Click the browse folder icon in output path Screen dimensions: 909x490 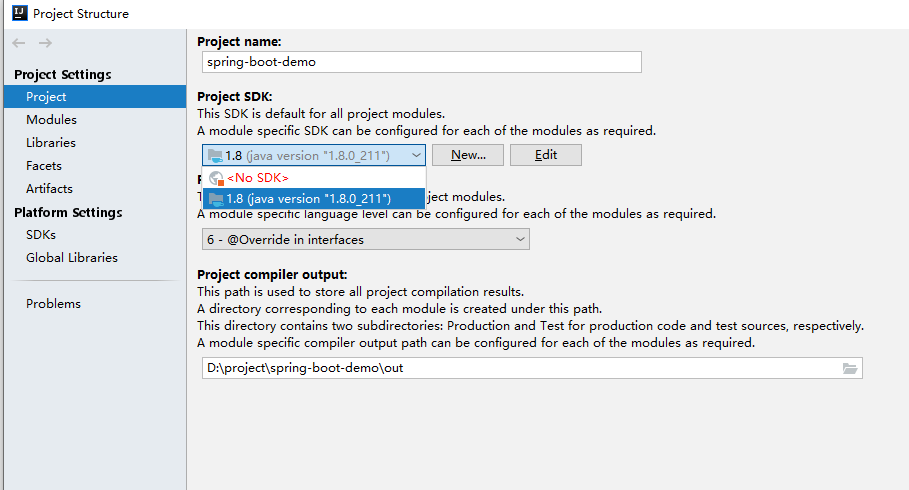click(x=850, y=368)
